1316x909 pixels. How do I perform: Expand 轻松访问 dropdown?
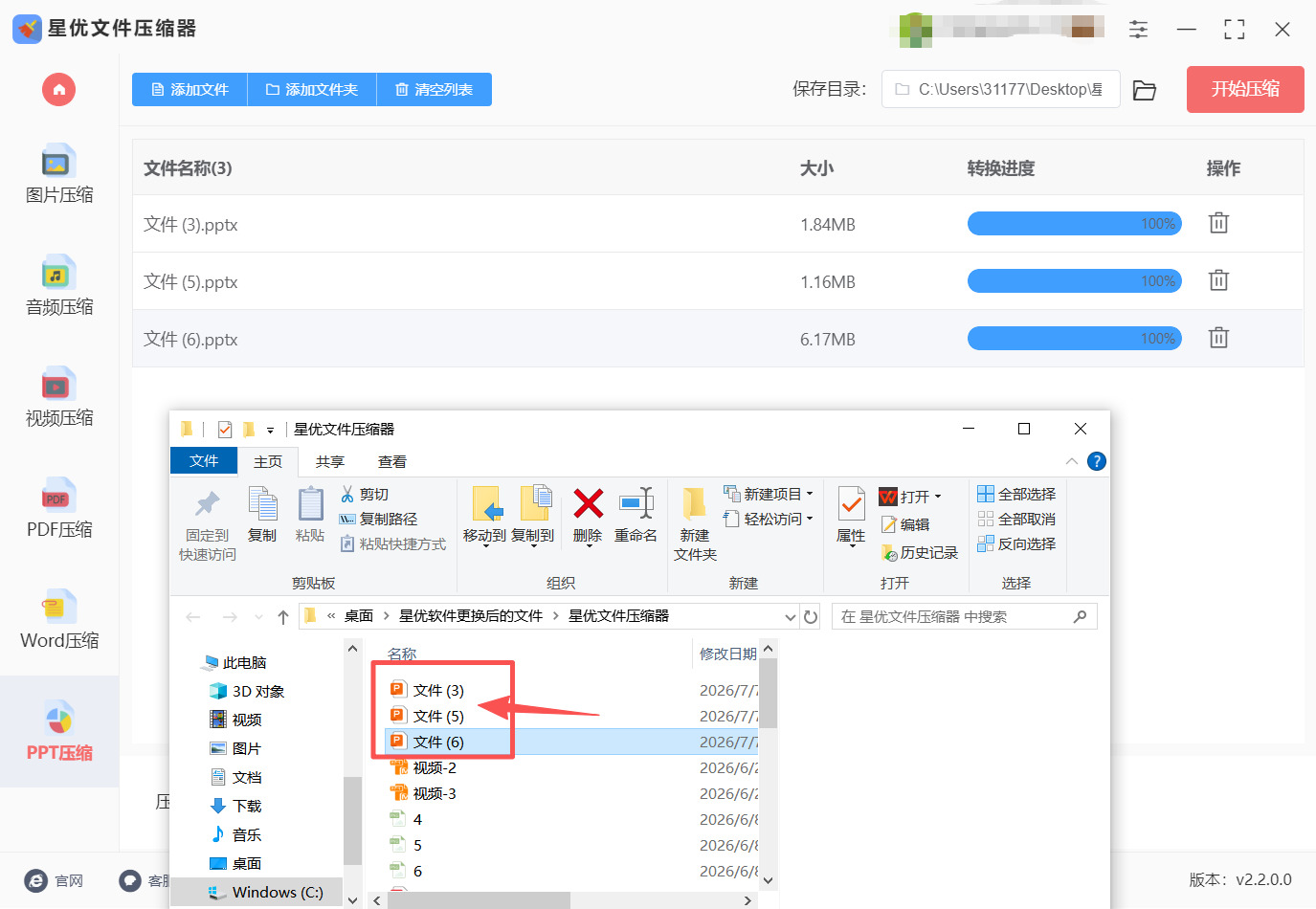click(x=810, y=519)
